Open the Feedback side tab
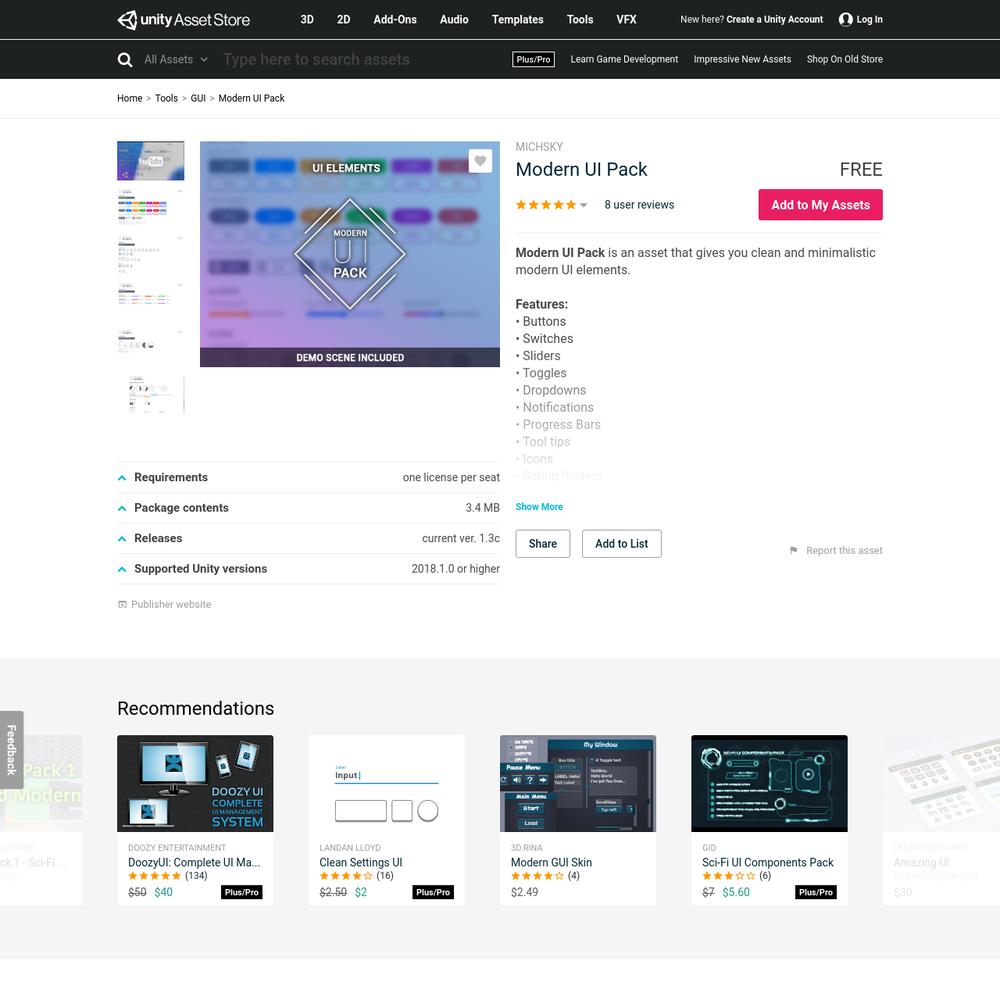Image resolution: width=1000 pixels, height=1000 pixels. pos(11,750)
